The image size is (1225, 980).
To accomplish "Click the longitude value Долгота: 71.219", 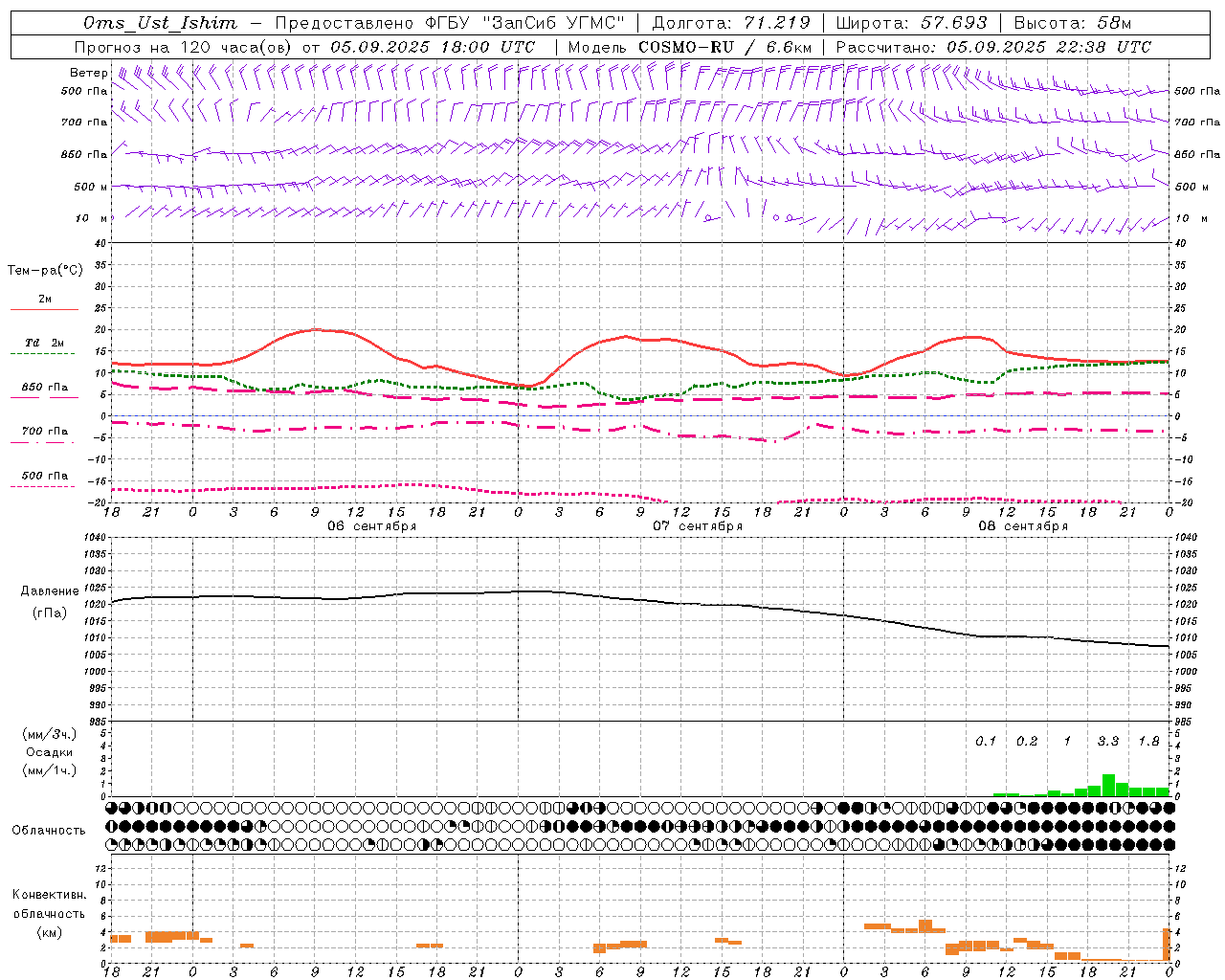I will point(732,23).
